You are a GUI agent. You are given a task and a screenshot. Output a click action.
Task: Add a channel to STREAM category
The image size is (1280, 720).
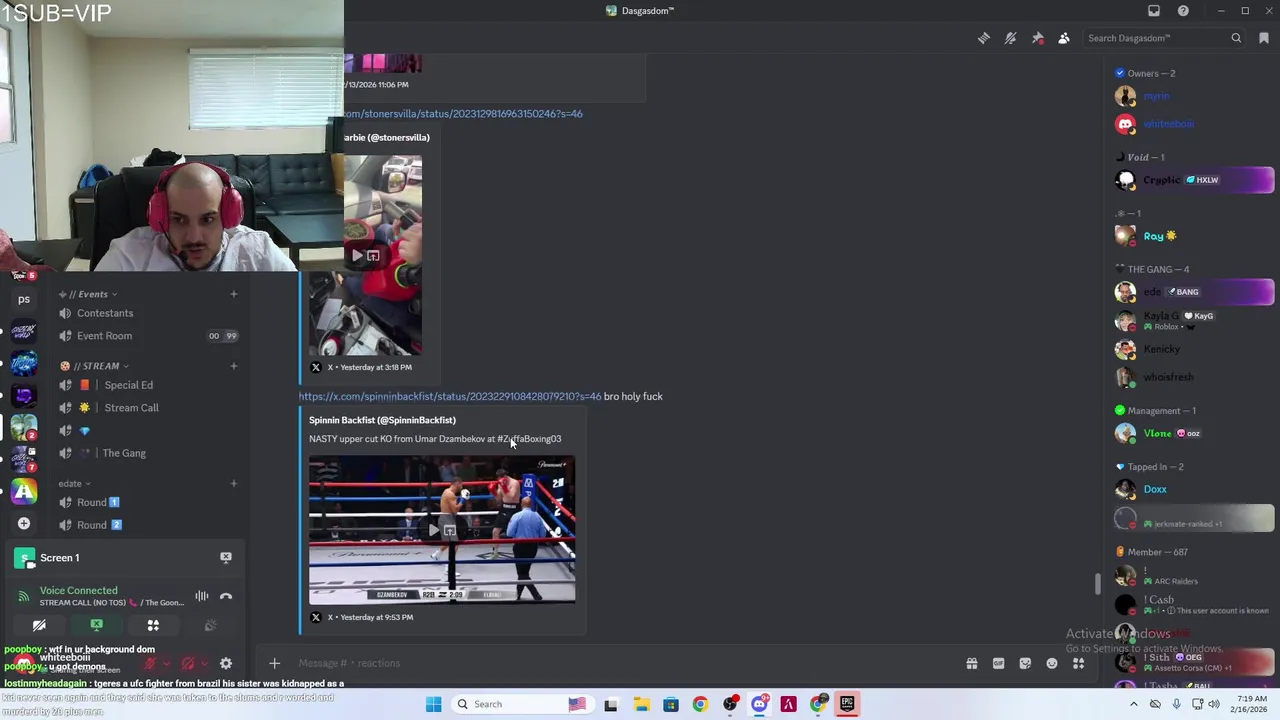pyautogui.click(x=234, y=366)
